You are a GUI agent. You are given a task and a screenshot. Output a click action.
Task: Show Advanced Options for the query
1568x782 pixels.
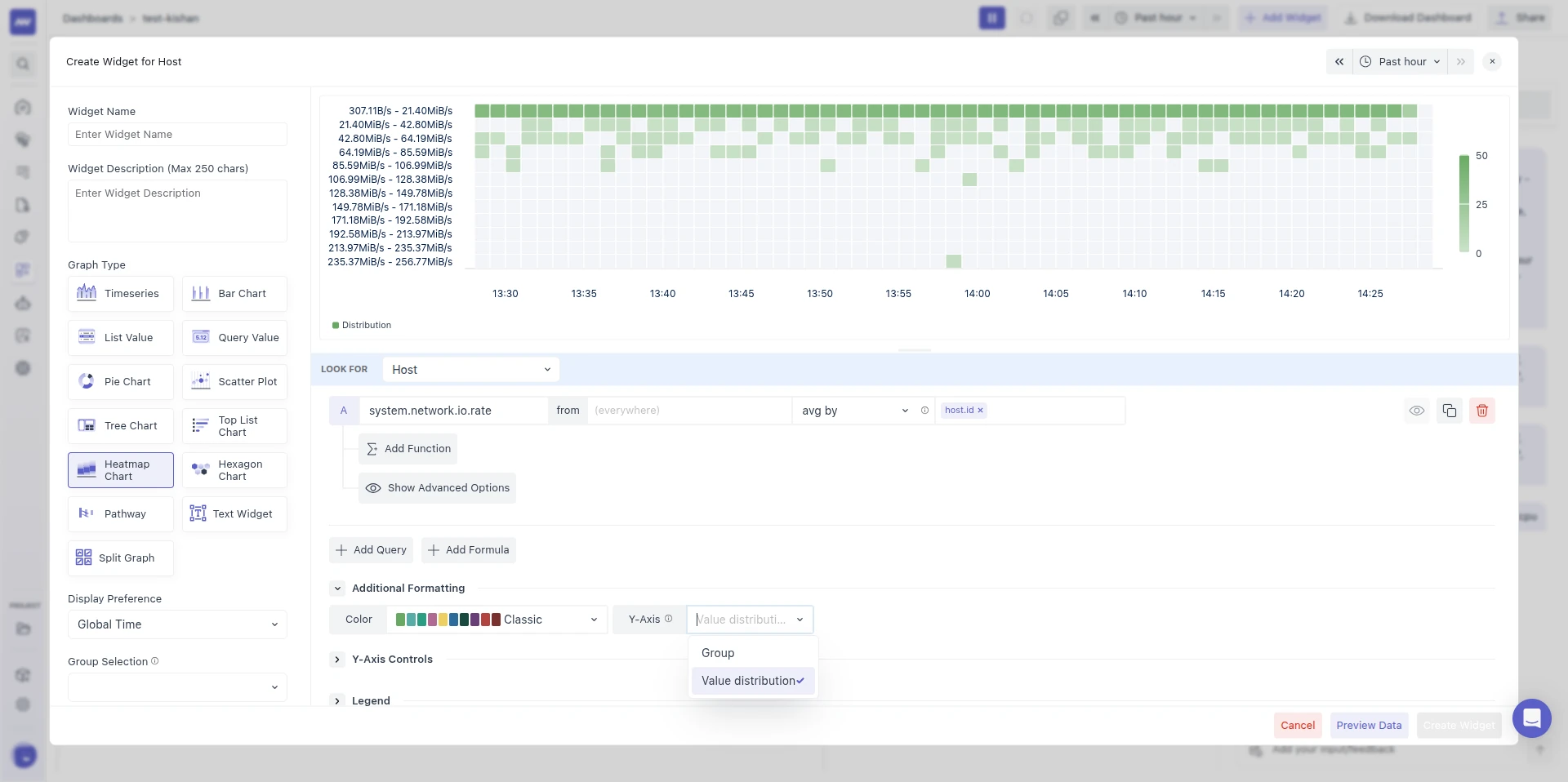[x=437, y=488]
